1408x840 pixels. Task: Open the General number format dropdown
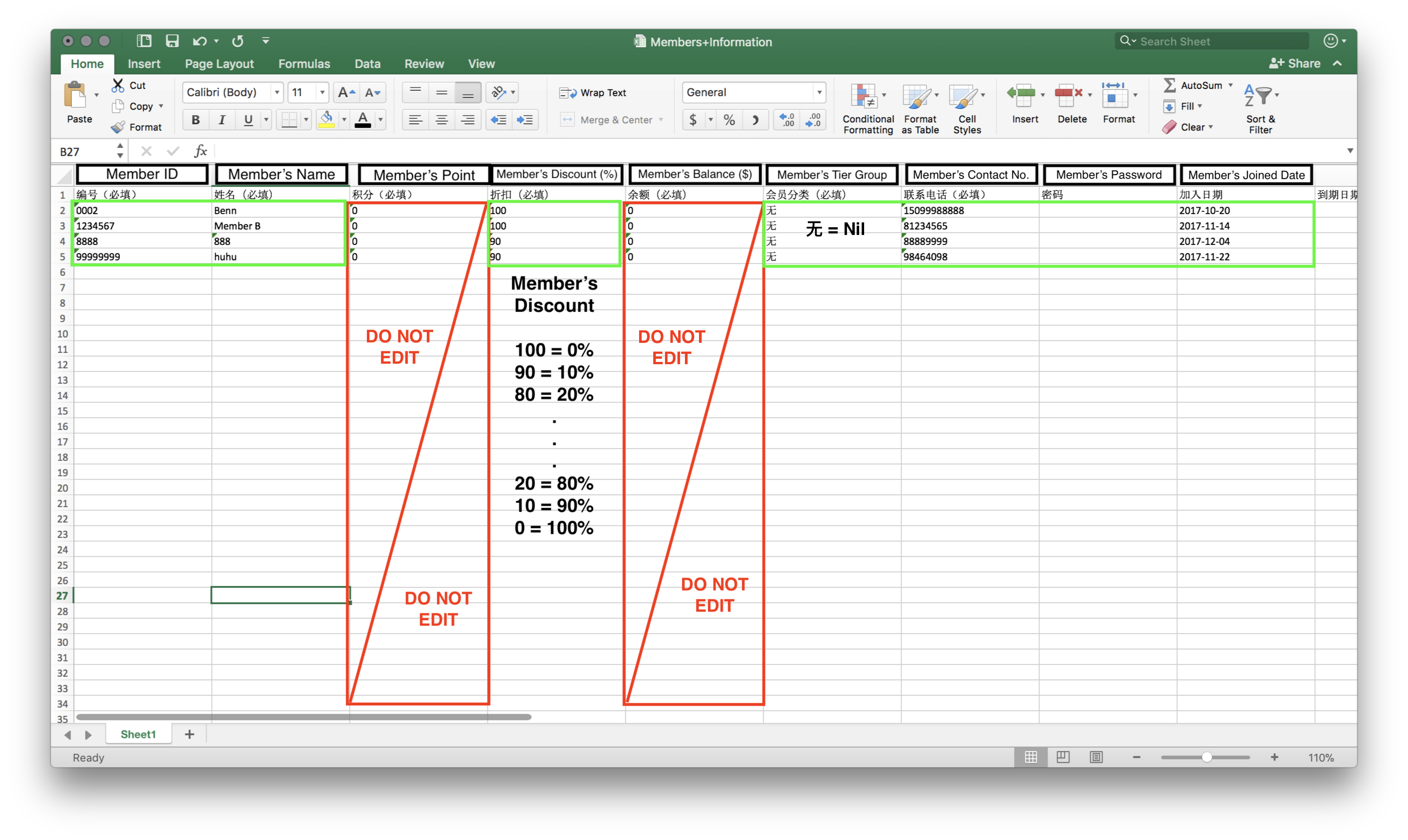pyautogui.click(x=818, y=92)
